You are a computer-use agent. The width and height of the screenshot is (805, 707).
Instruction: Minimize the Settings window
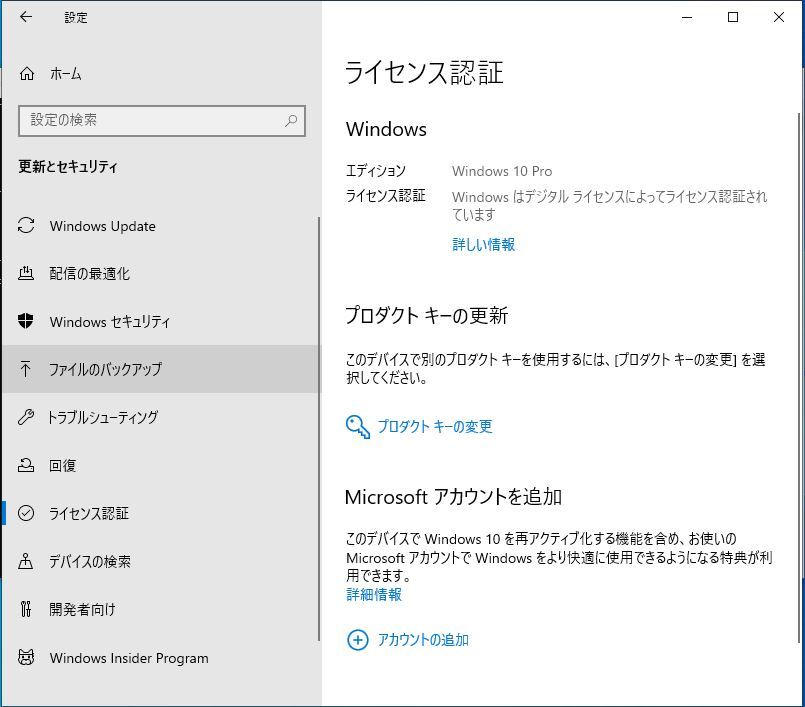[x=687, y=17]
